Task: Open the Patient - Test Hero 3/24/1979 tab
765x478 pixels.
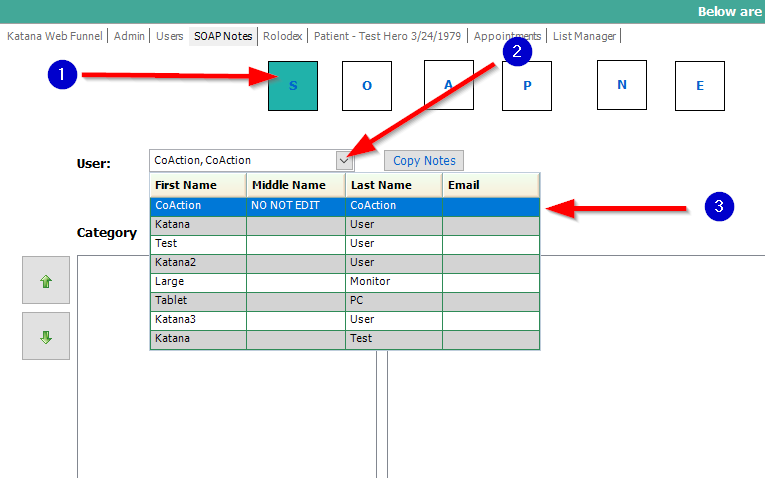Action: pyautogui.click(x=387, y=36)
